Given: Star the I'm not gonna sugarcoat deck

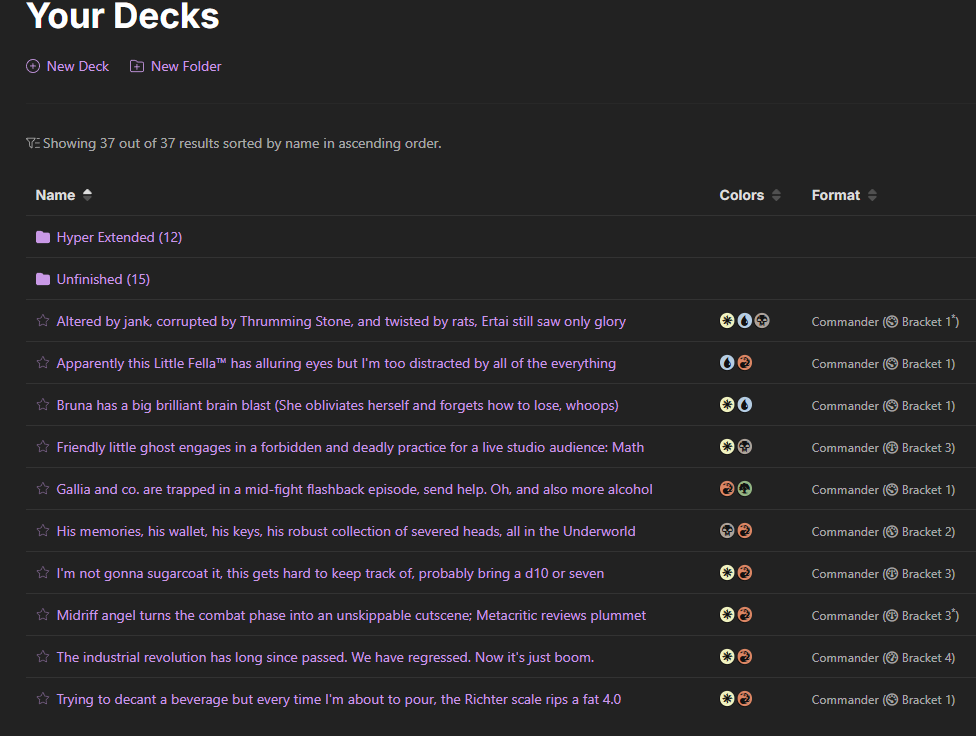Looking at the screenshot, I should [43, 573].
